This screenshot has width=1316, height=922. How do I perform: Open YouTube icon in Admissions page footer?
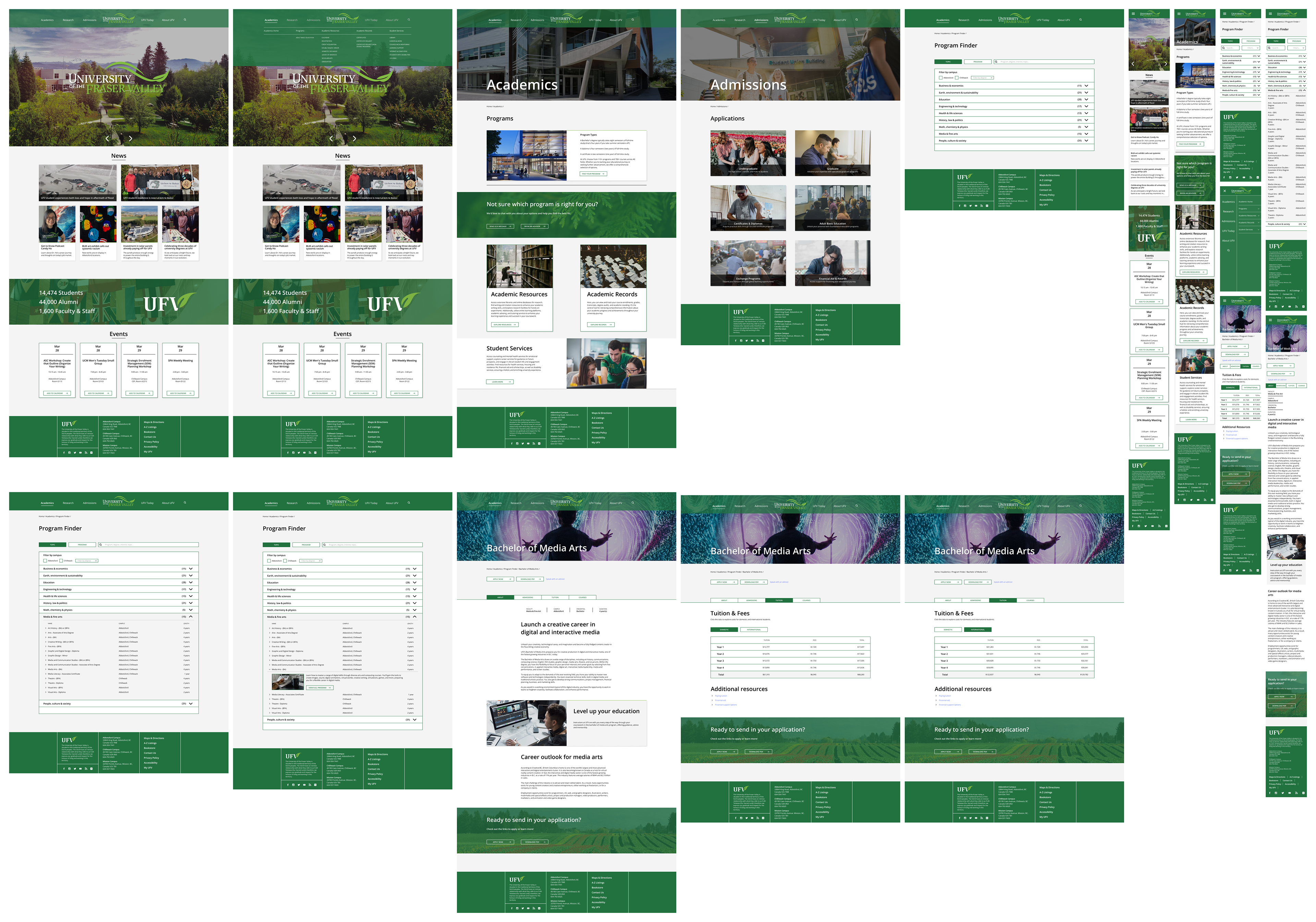tap(753, 340)
